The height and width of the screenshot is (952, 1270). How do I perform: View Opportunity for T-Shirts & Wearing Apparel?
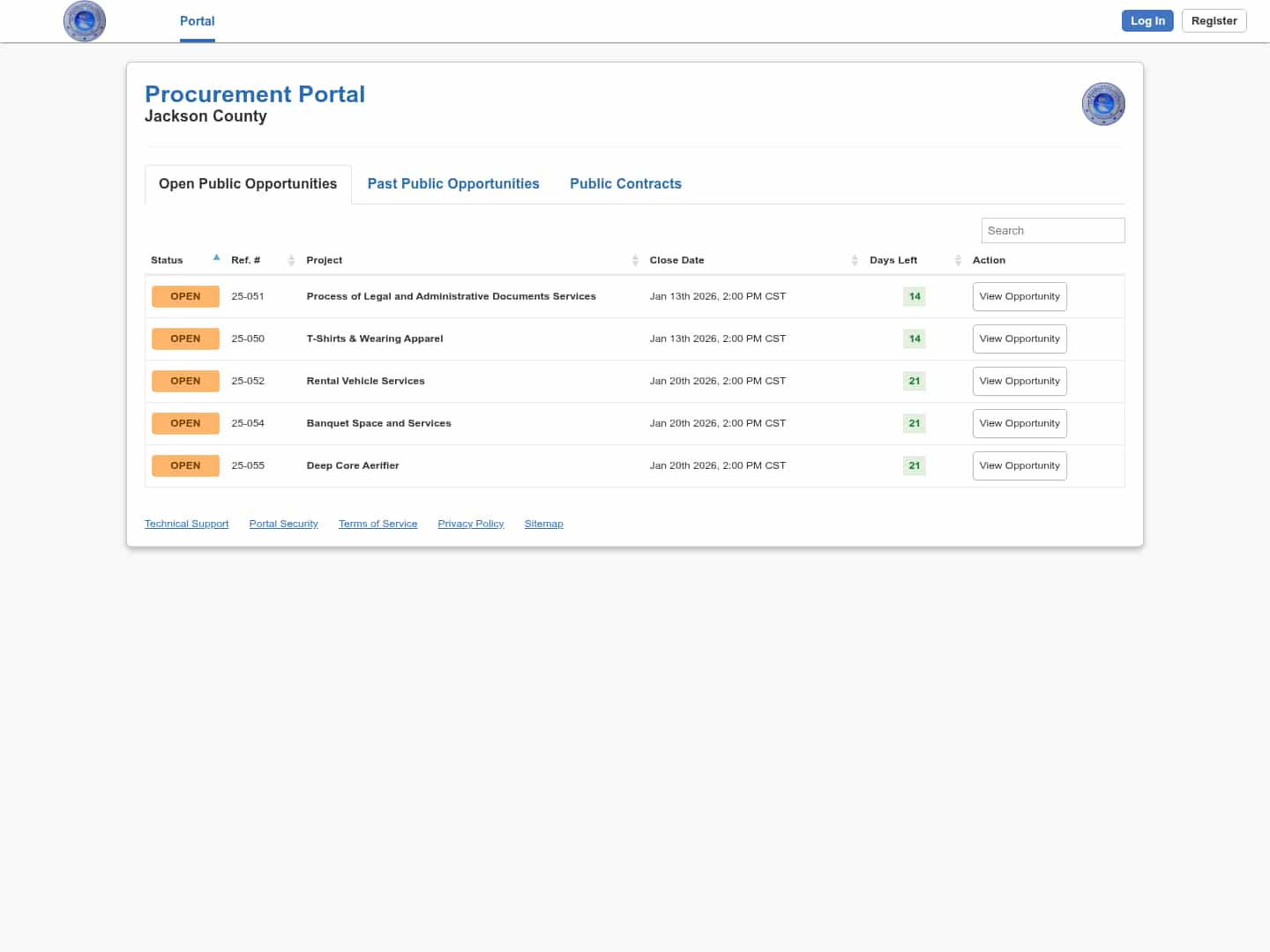click(1020, 338)
